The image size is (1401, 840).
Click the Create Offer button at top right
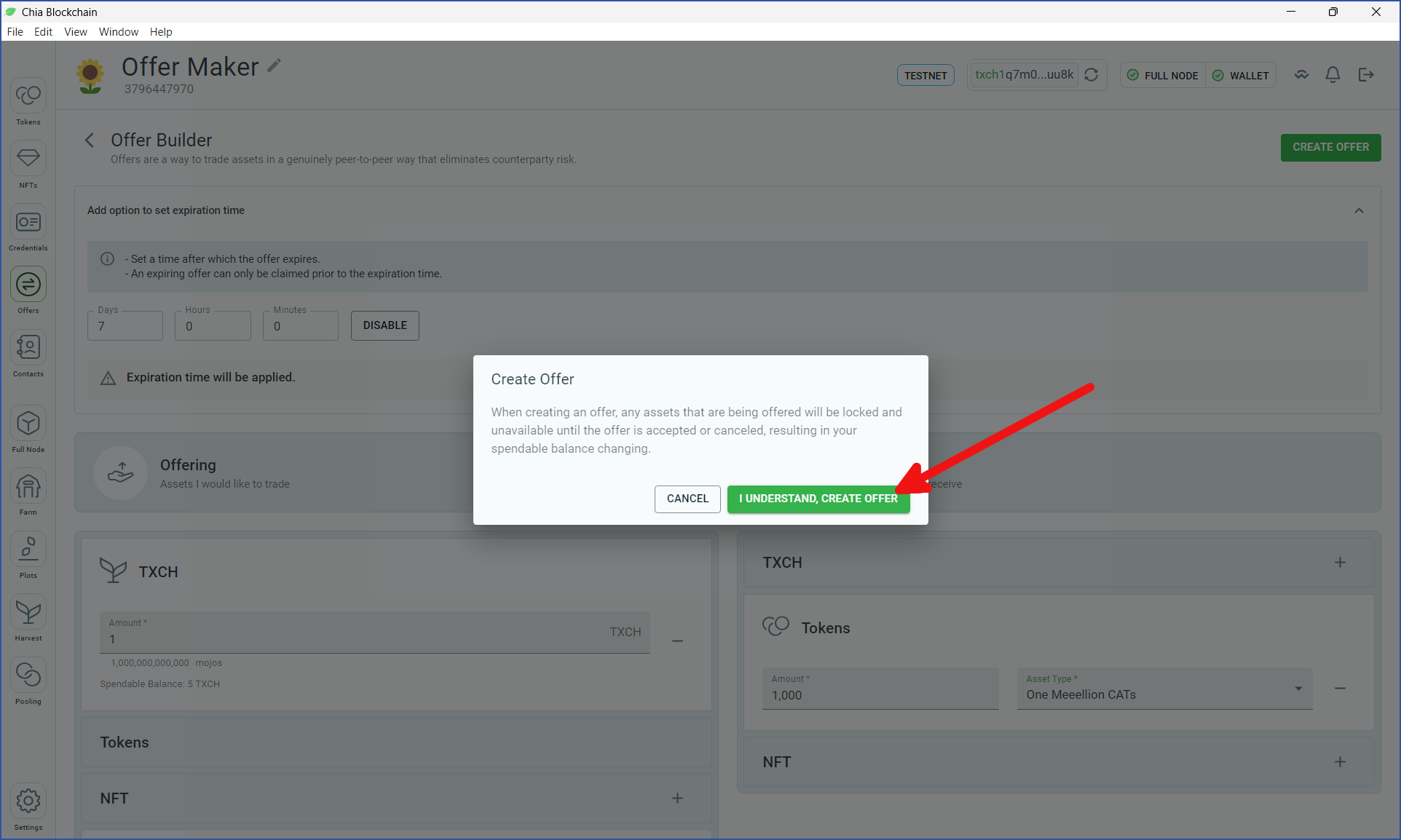(1330, 147)
